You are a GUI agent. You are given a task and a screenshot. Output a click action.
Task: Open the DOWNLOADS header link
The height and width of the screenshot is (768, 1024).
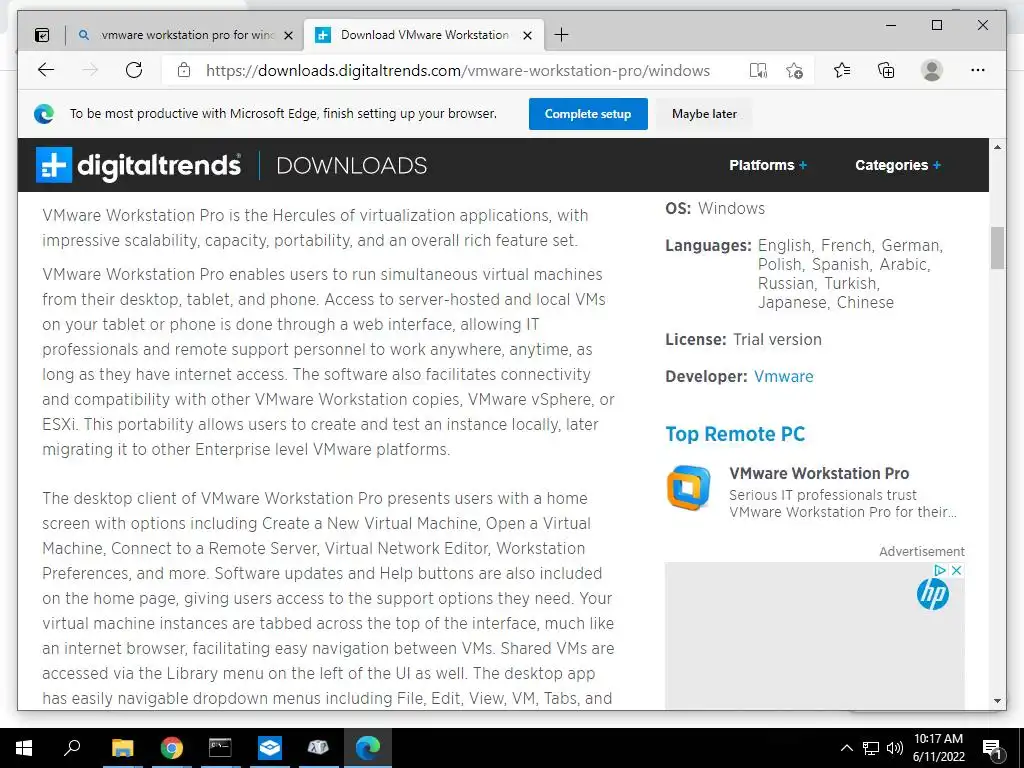click(x=351, y=165)
